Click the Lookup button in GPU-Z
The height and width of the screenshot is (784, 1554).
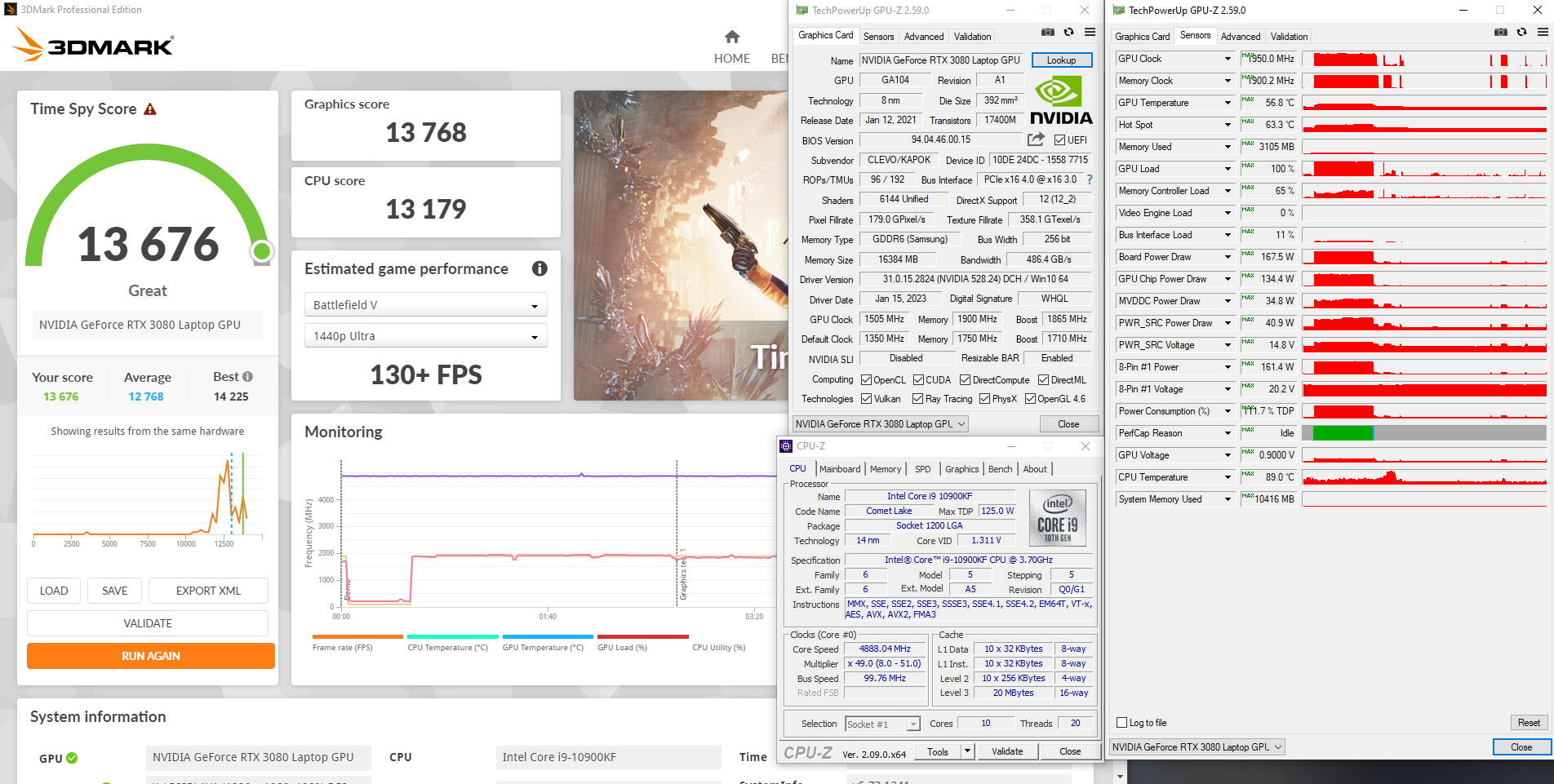pyautogui.click(x=1061, y=60)
